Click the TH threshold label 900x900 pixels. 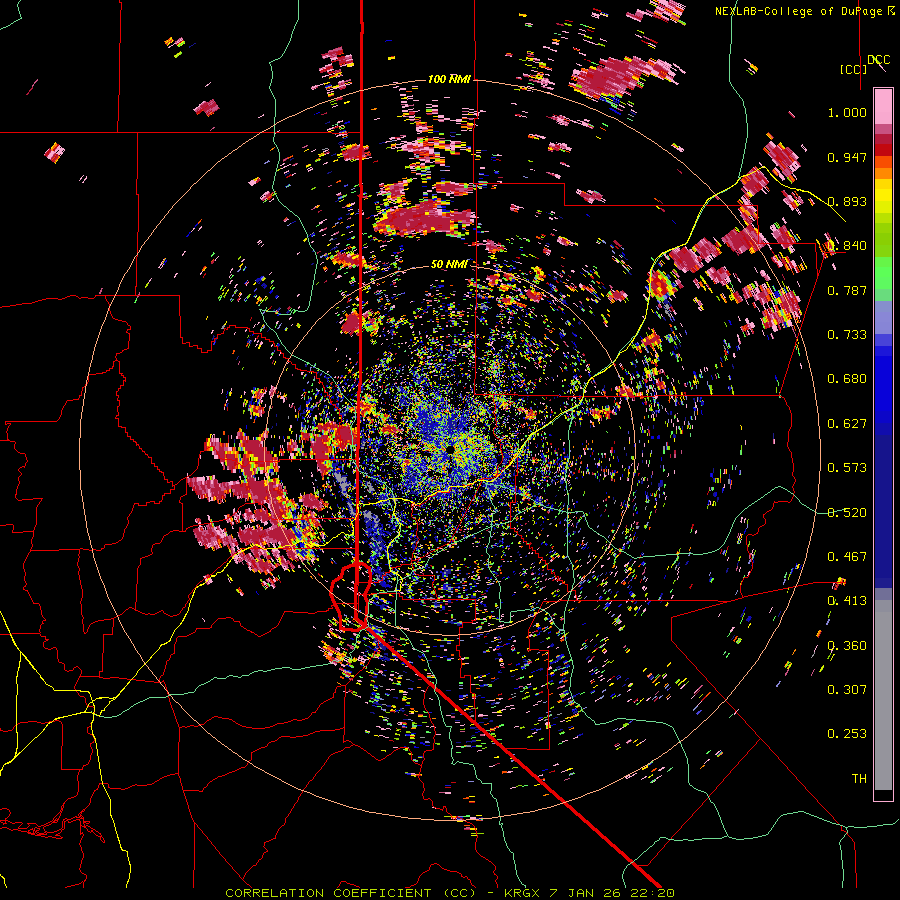859,779
